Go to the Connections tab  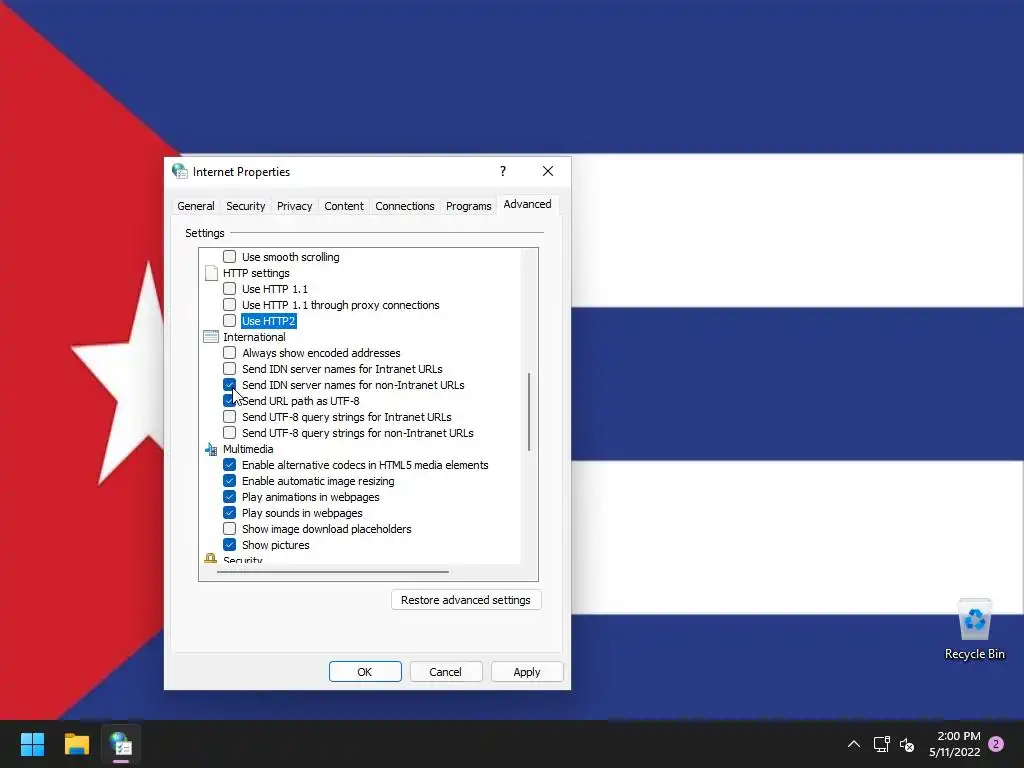click(405, 206)
